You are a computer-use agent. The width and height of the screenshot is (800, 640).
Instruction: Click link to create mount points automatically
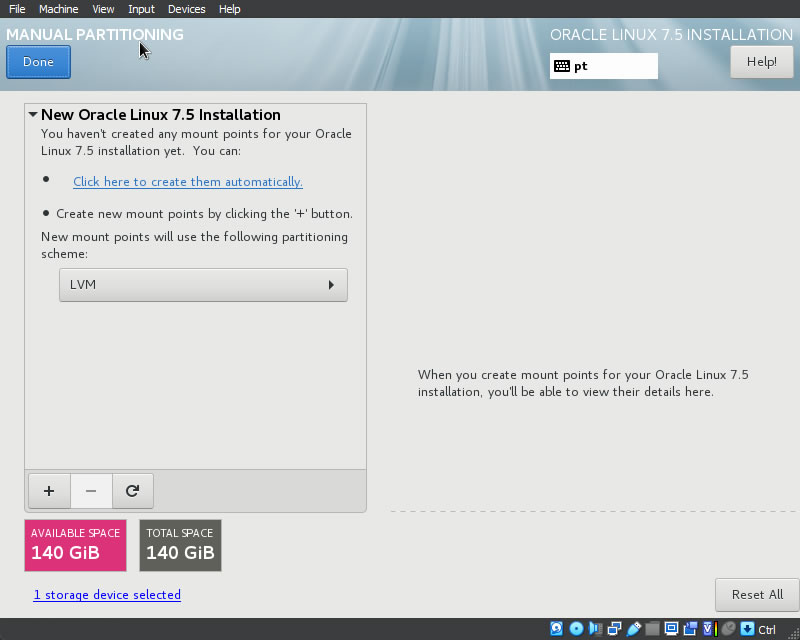pos(188,182)
